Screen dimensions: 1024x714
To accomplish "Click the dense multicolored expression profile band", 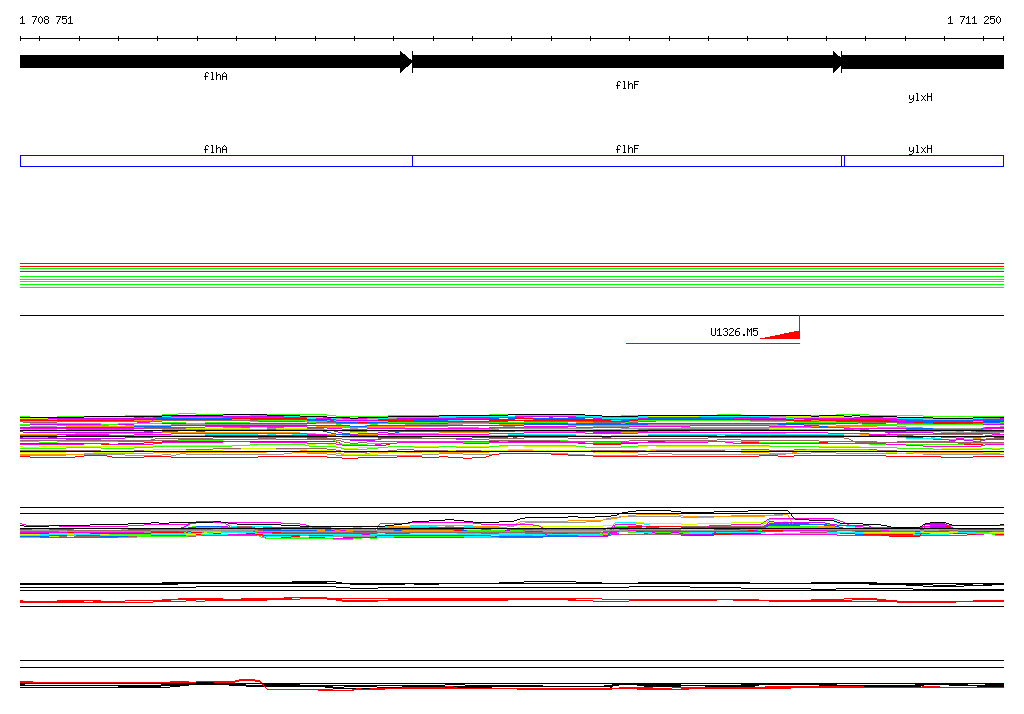I will [x=512, y=436].
